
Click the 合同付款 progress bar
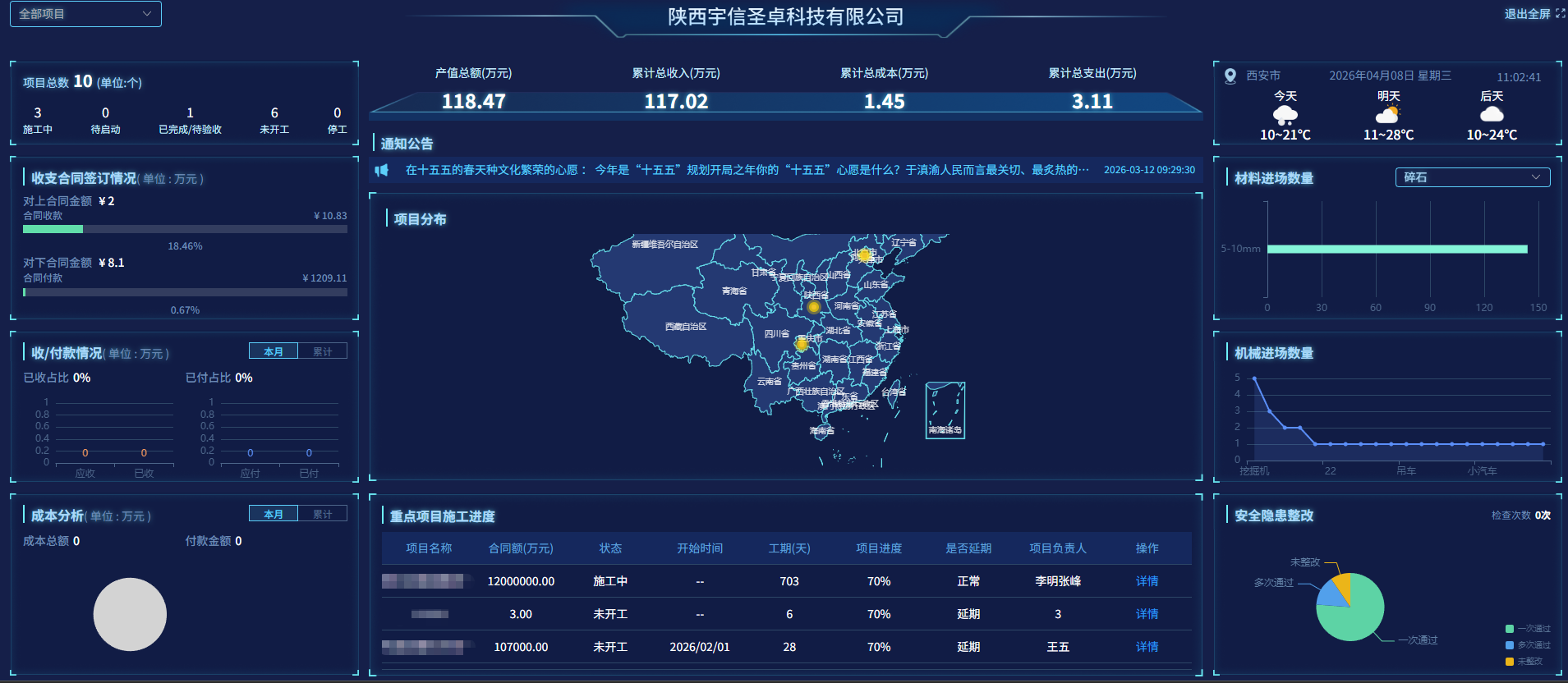pyautogui.click(x=185, y=292)
